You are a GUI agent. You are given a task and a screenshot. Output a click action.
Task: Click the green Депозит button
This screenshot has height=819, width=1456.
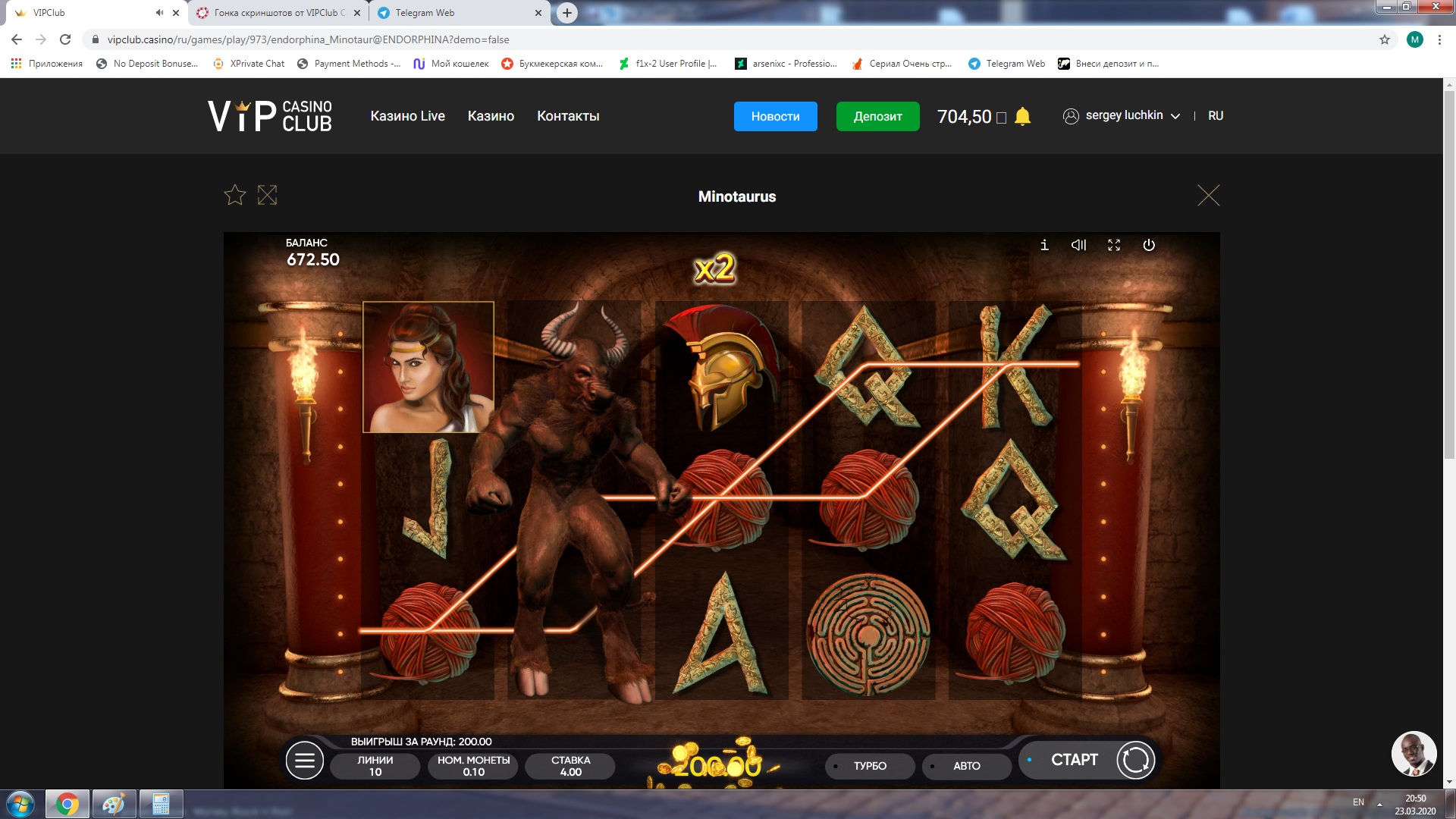pyautogui.click(x=877, y=116)
